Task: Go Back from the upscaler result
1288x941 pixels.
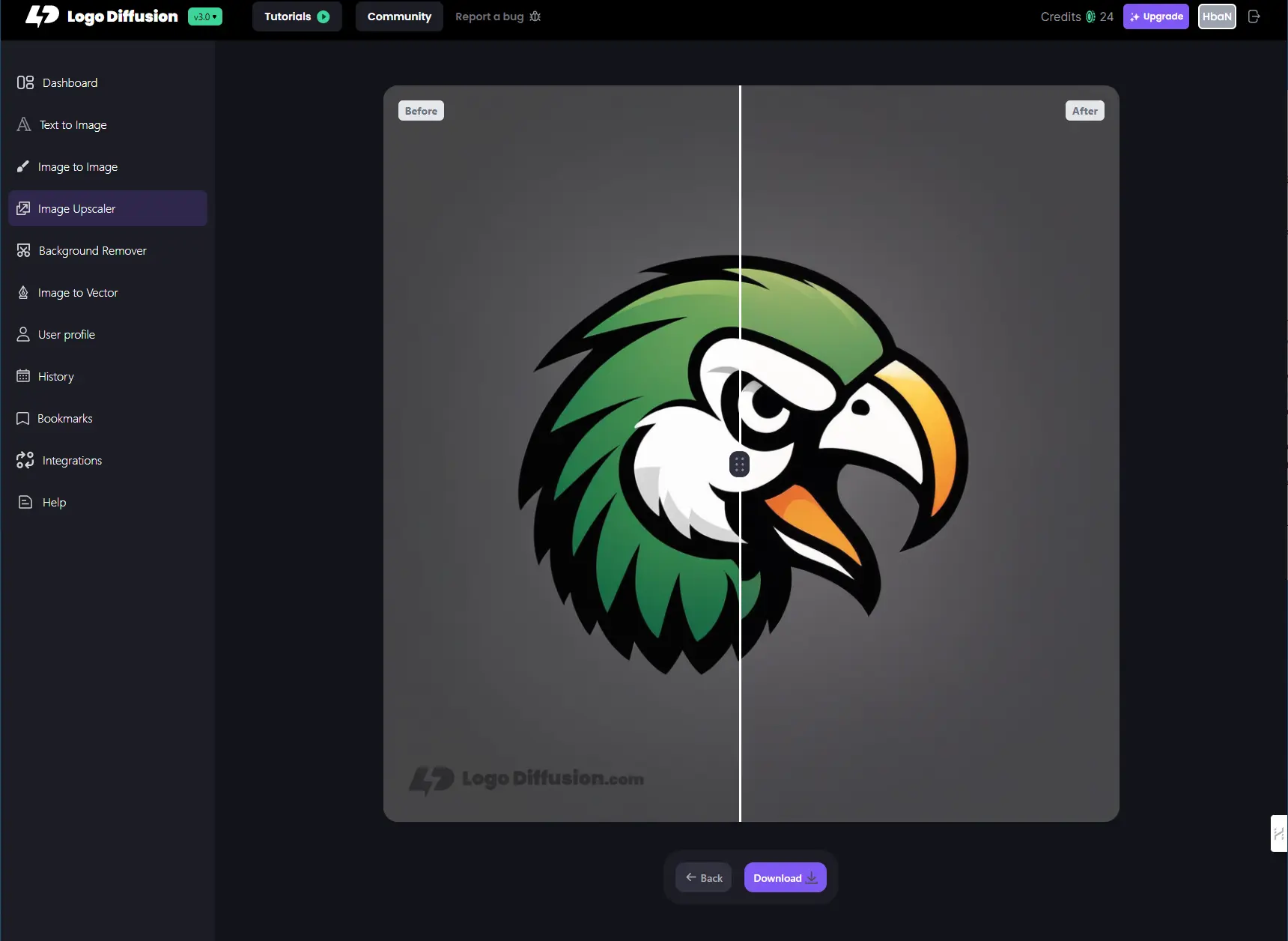Action: click(704, 877)
